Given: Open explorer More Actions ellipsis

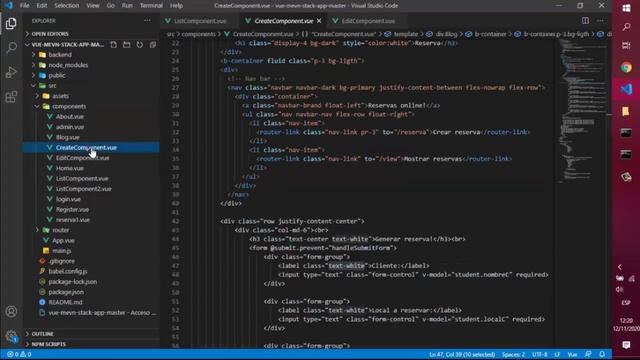Looking at the screenshot, I should click(147, 20).
